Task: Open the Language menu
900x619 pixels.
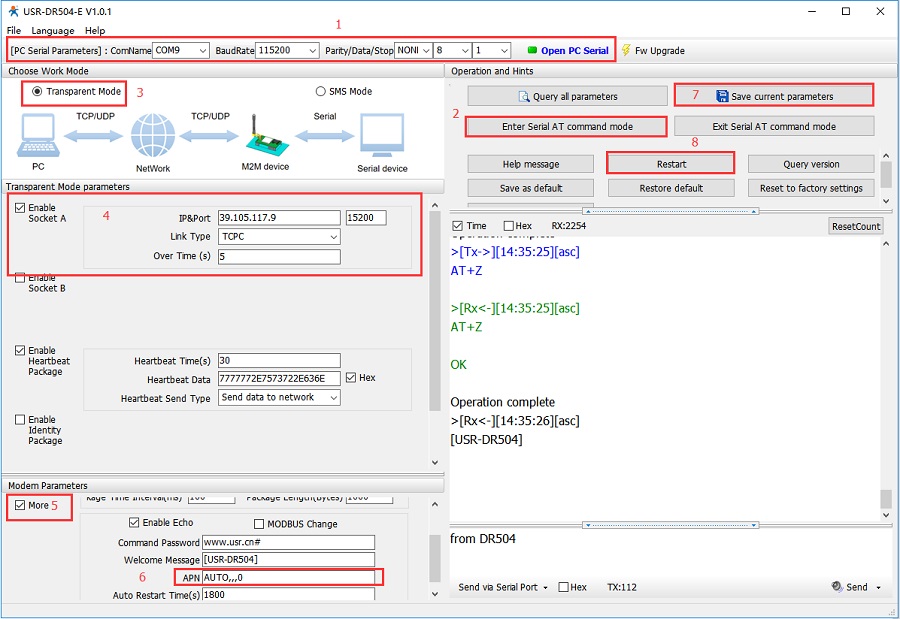Action: click(x=53, y=30)
